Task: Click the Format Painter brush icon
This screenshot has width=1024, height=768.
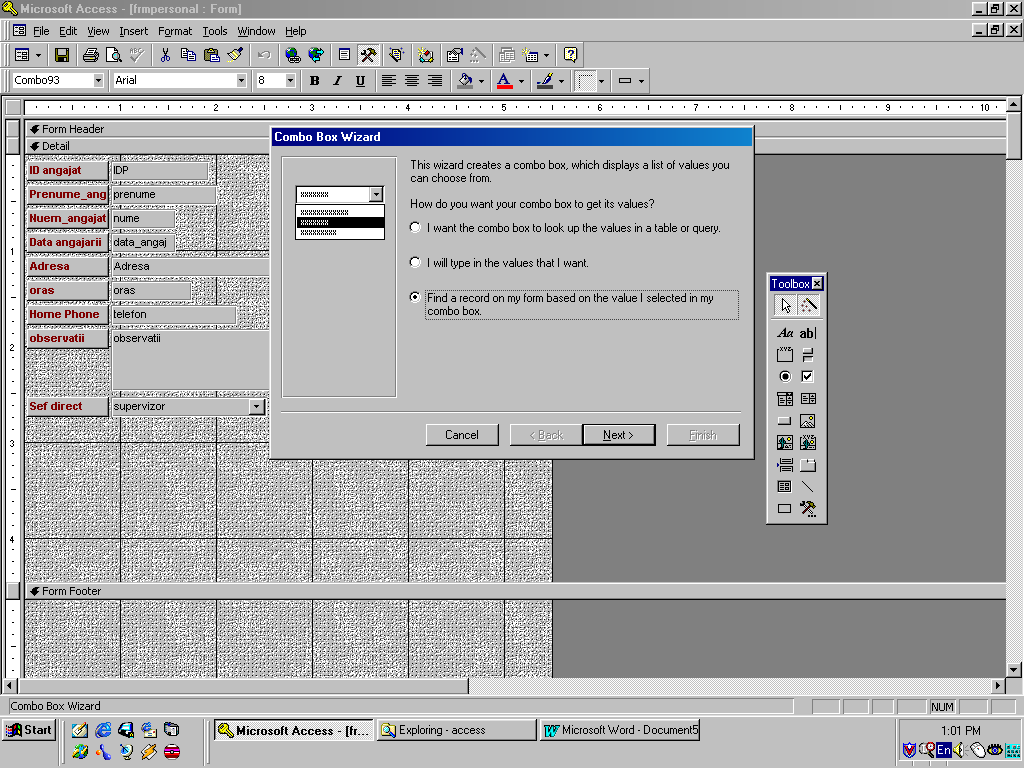Action: [235, 56]
